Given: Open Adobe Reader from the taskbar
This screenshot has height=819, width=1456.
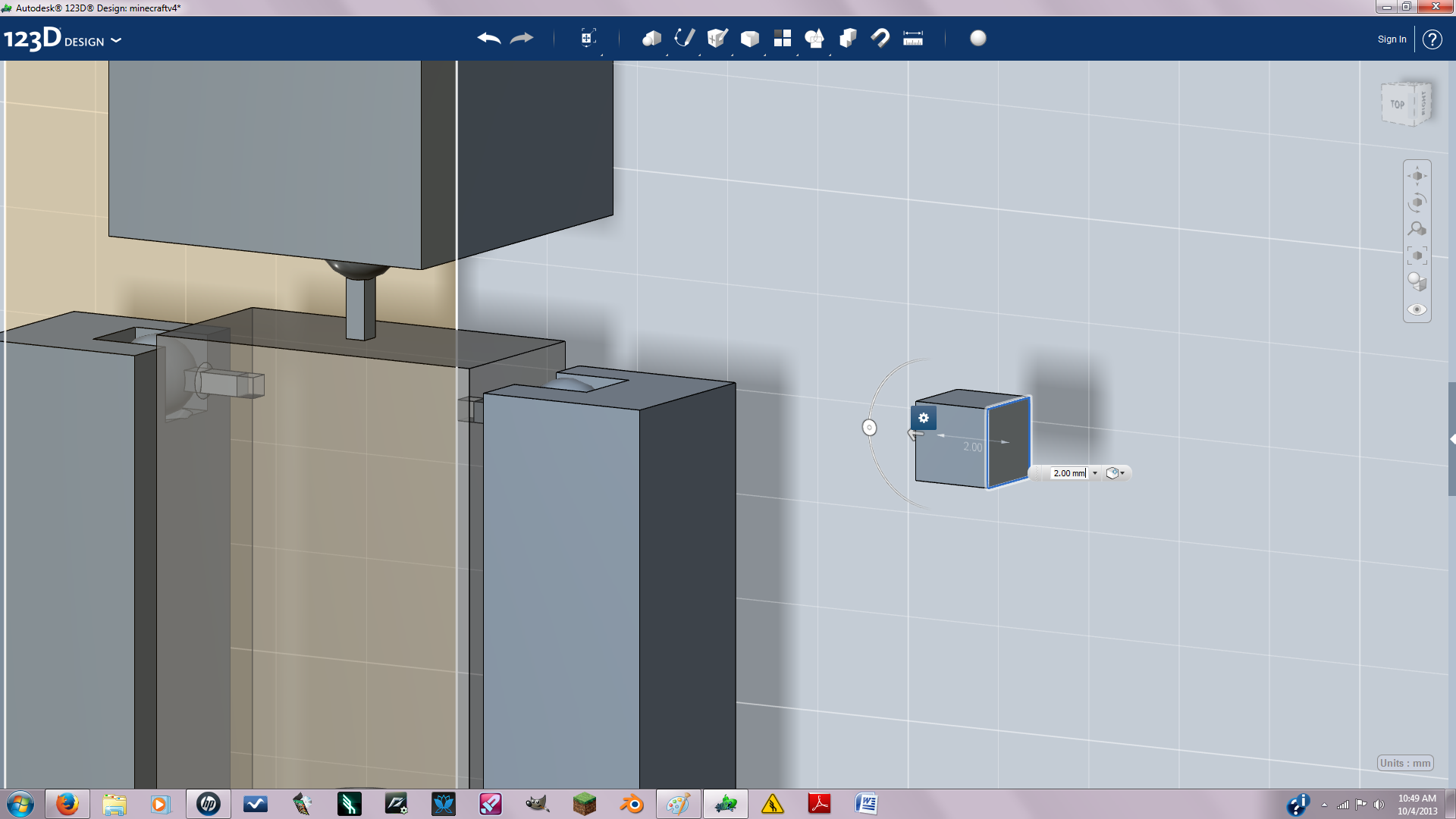Looking at the screenshot, I should 819,804.
